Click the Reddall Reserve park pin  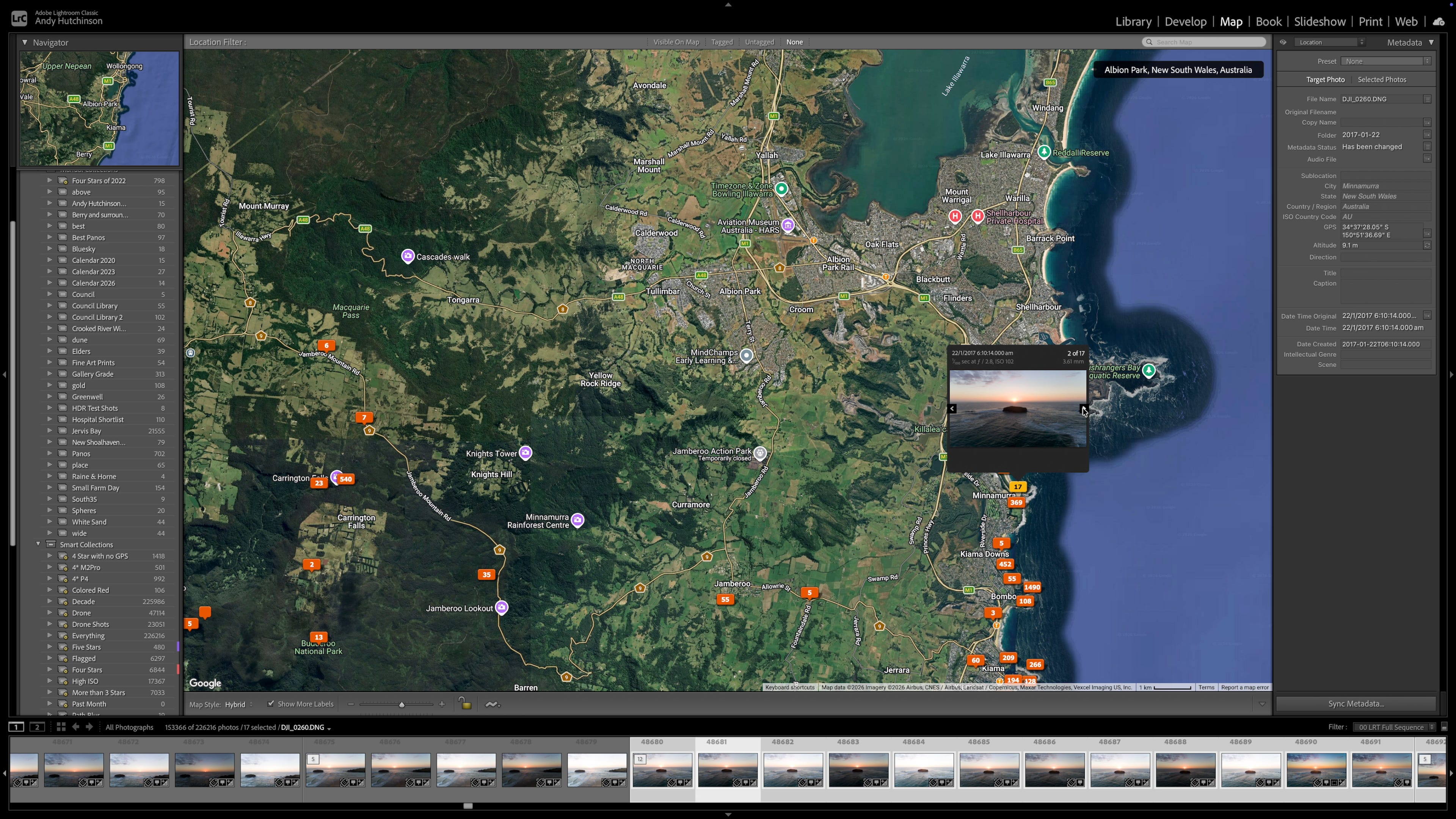[x=1044, y=152]
